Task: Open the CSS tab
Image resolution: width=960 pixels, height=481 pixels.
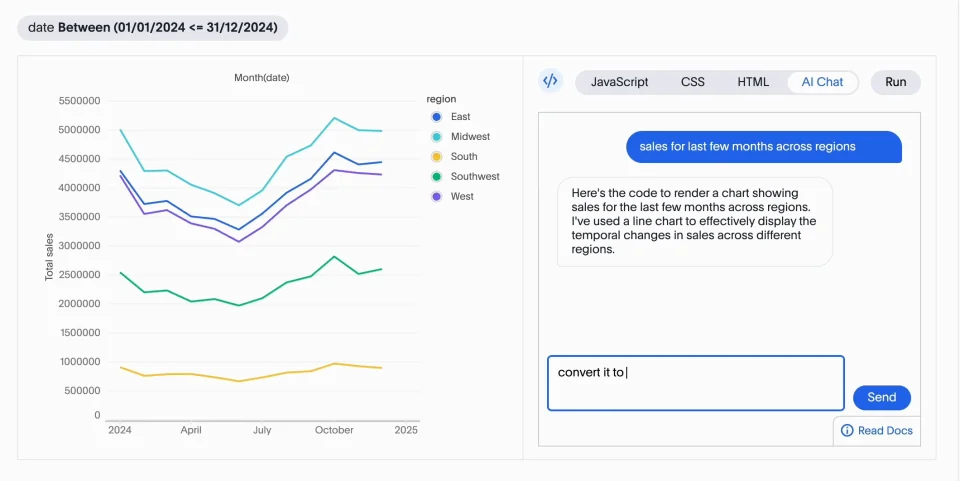Action: coord(693,82)
